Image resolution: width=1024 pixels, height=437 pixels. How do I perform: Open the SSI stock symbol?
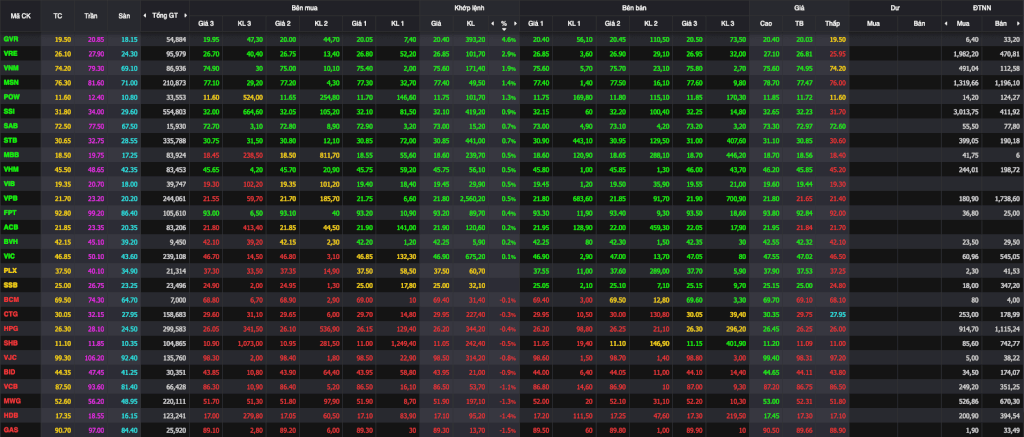click(9, 111)
